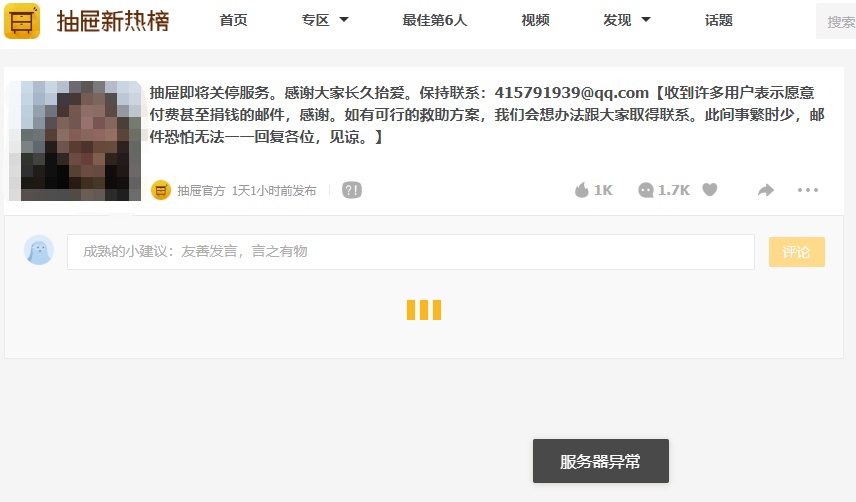Click the ghost user avatar by comment box
The width and height of the screenshot is (856, 502).
[39, 250]
